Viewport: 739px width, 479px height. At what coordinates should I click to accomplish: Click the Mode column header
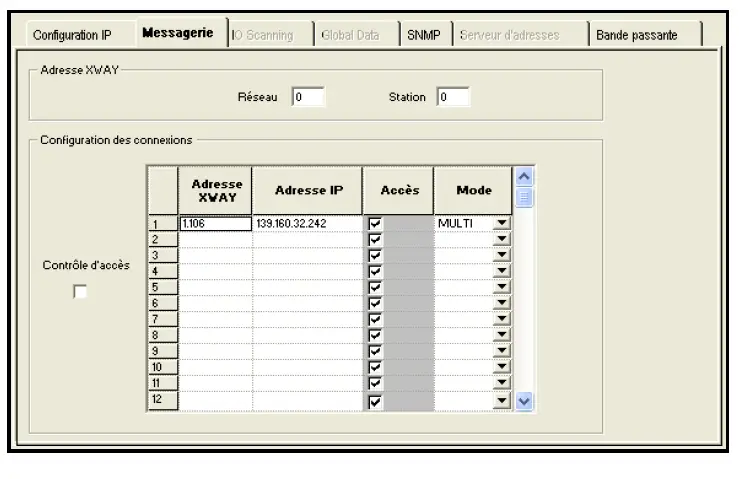point(473,190)
